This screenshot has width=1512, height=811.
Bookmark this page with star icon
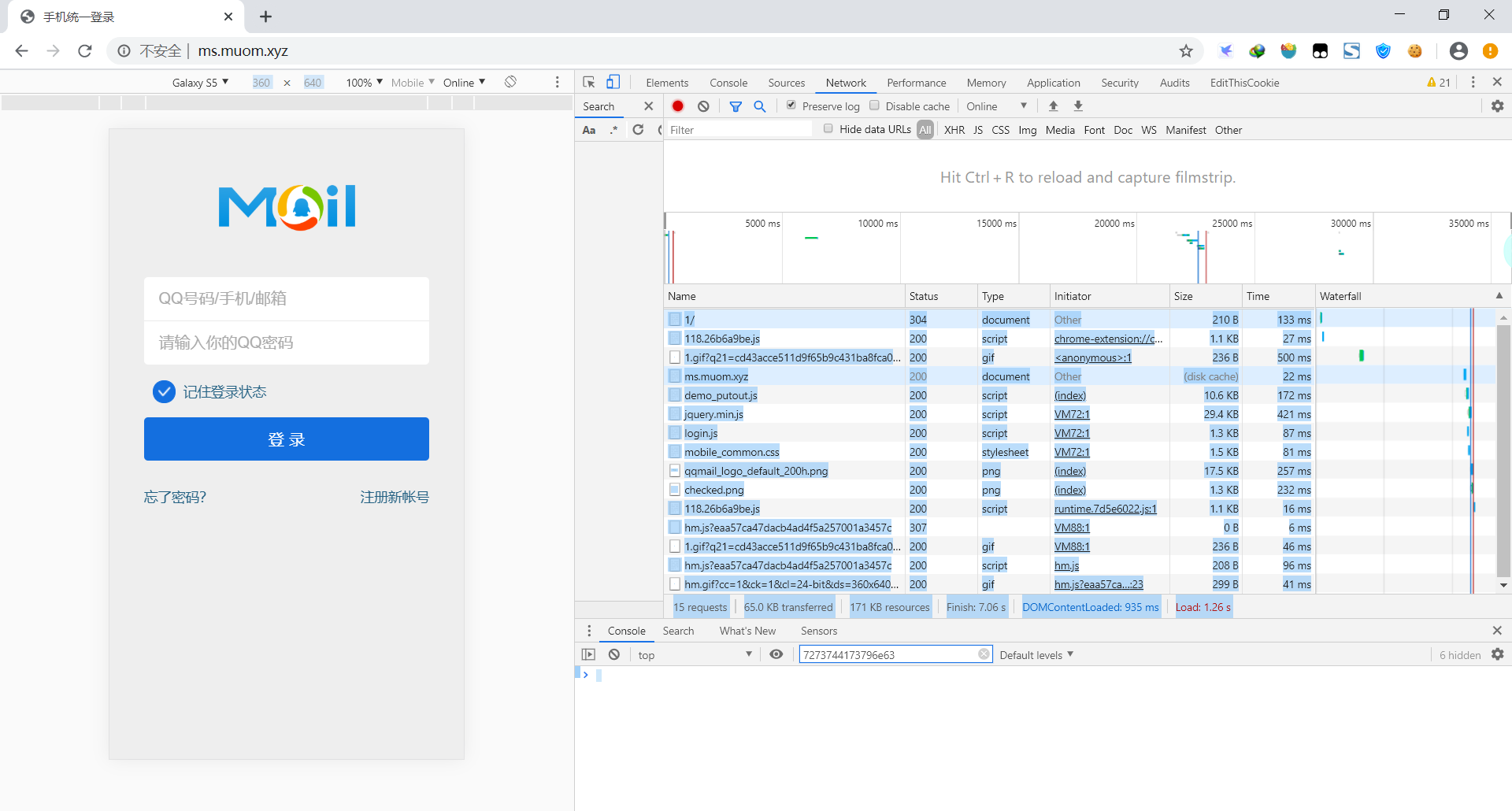(x=1186, y=51)
